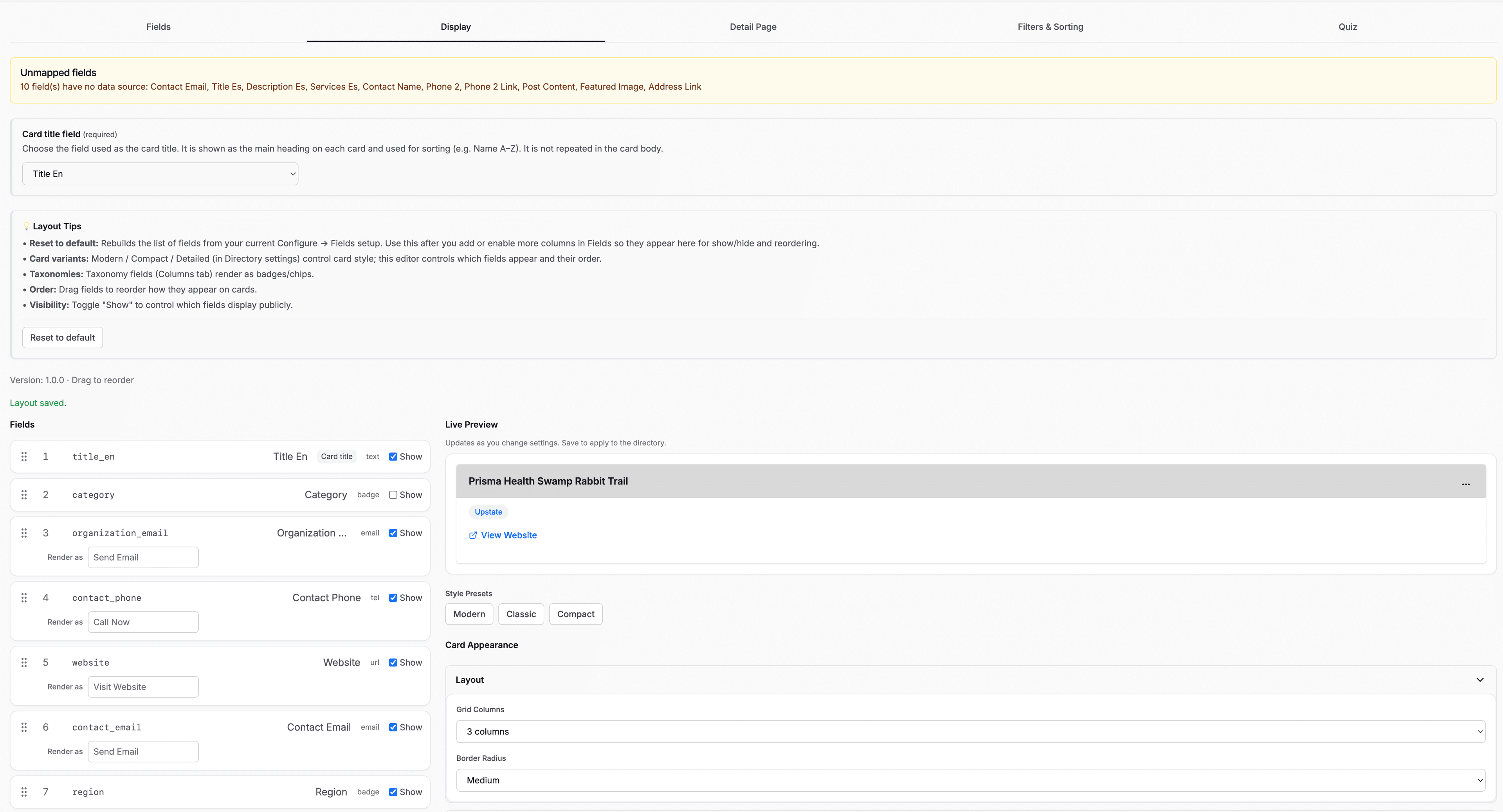Click the region row drag handle
Viewport: 1503px width, 812px height.
pyautogui.click(x=24, y=792)
